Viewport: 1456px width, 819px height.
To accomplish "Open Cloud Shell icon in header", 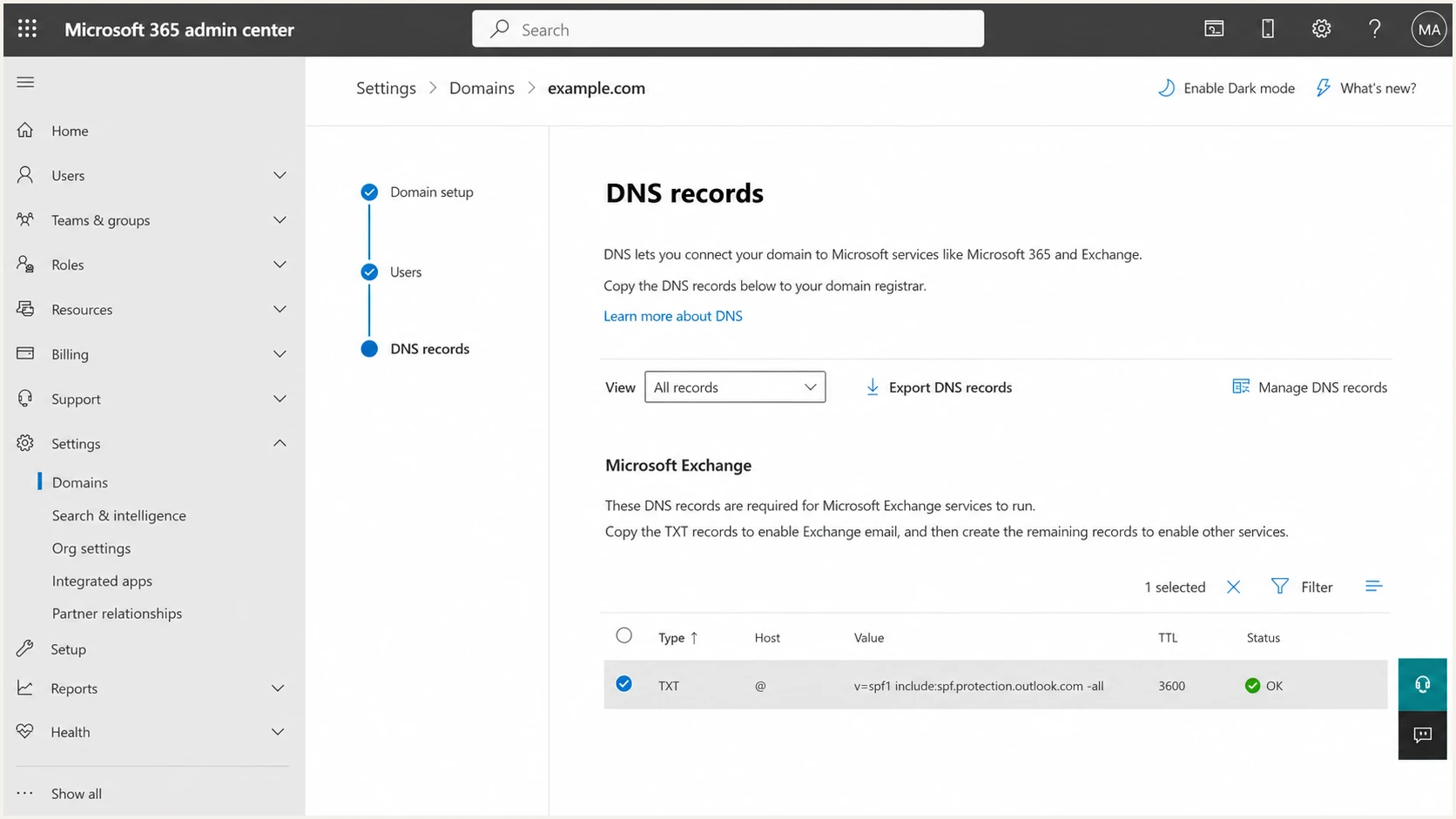I will (1214, 29).
